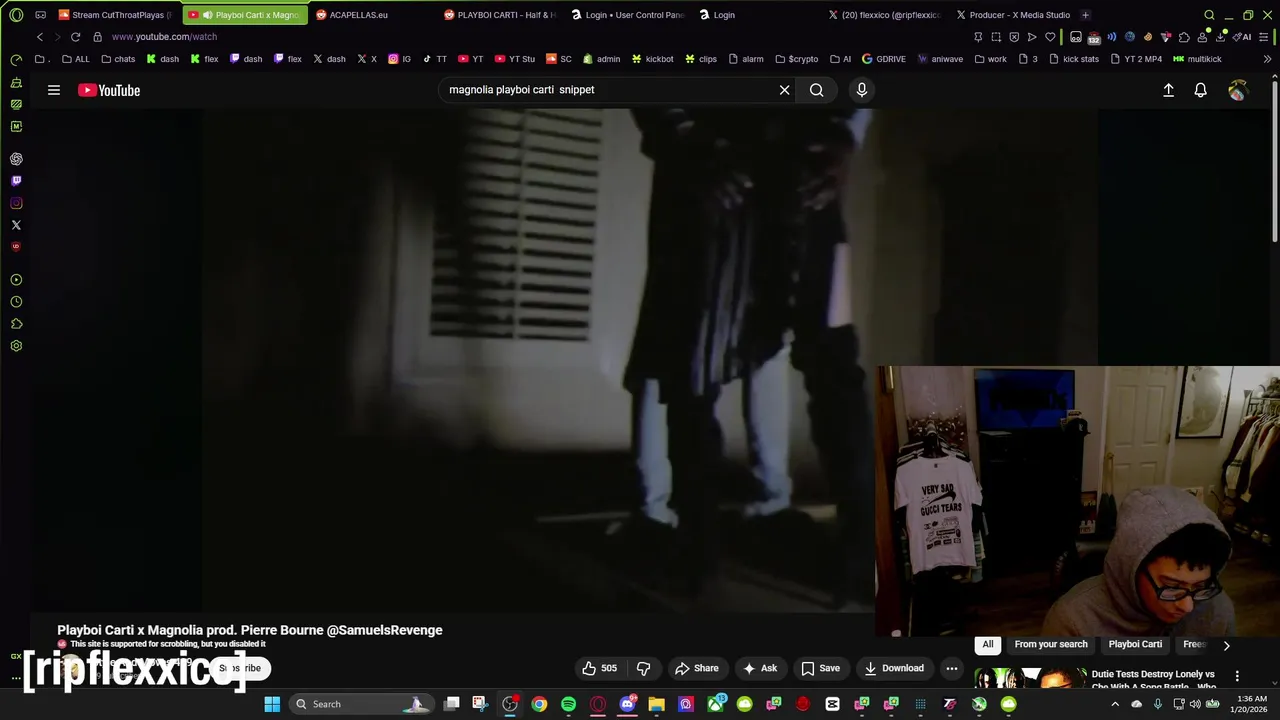Click the Windows taskbar Search box
The width and height of the screenshot is (1280, 720).
tap(362, 704)
